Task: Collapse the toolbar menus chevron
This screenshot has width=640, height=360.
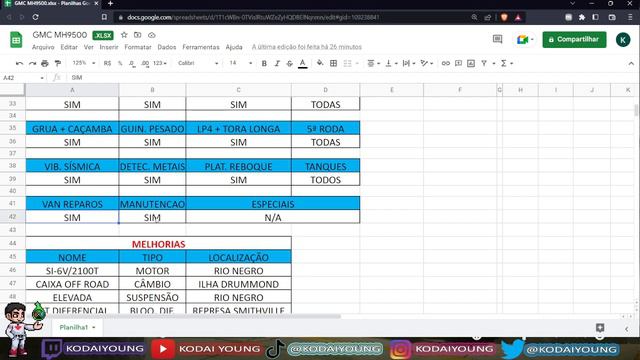Action: point(631,64)
